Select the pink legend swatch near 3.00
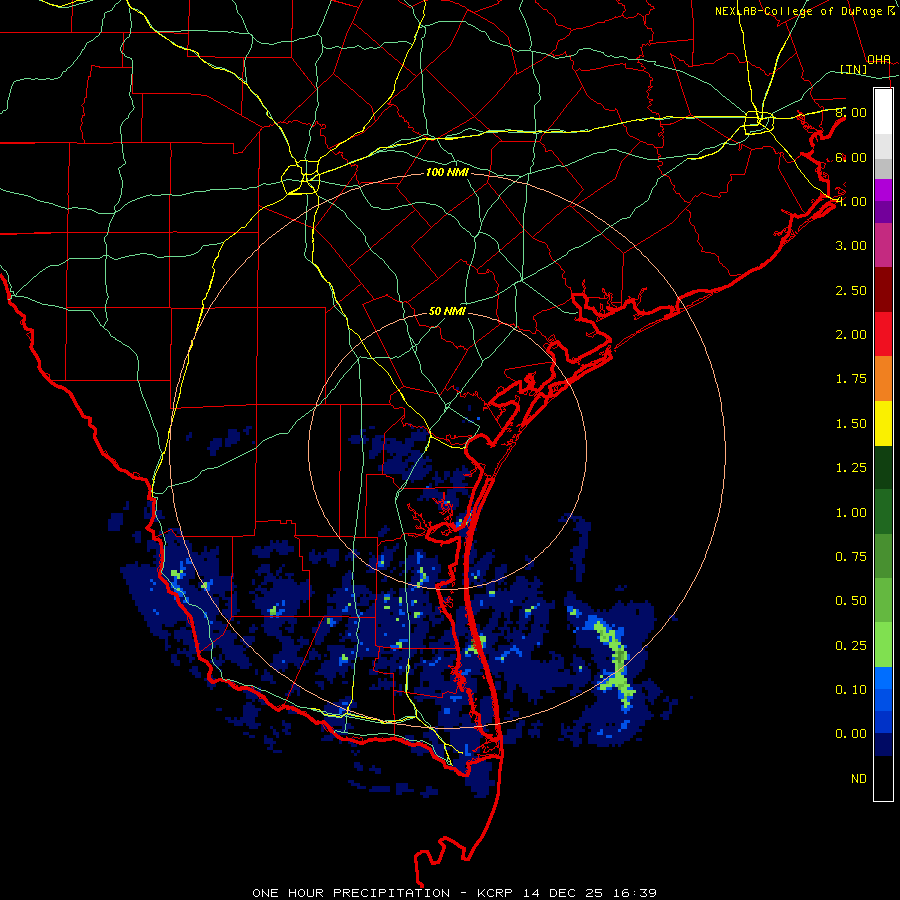Screen dimensions: 900x900 (x=883, y=245)
